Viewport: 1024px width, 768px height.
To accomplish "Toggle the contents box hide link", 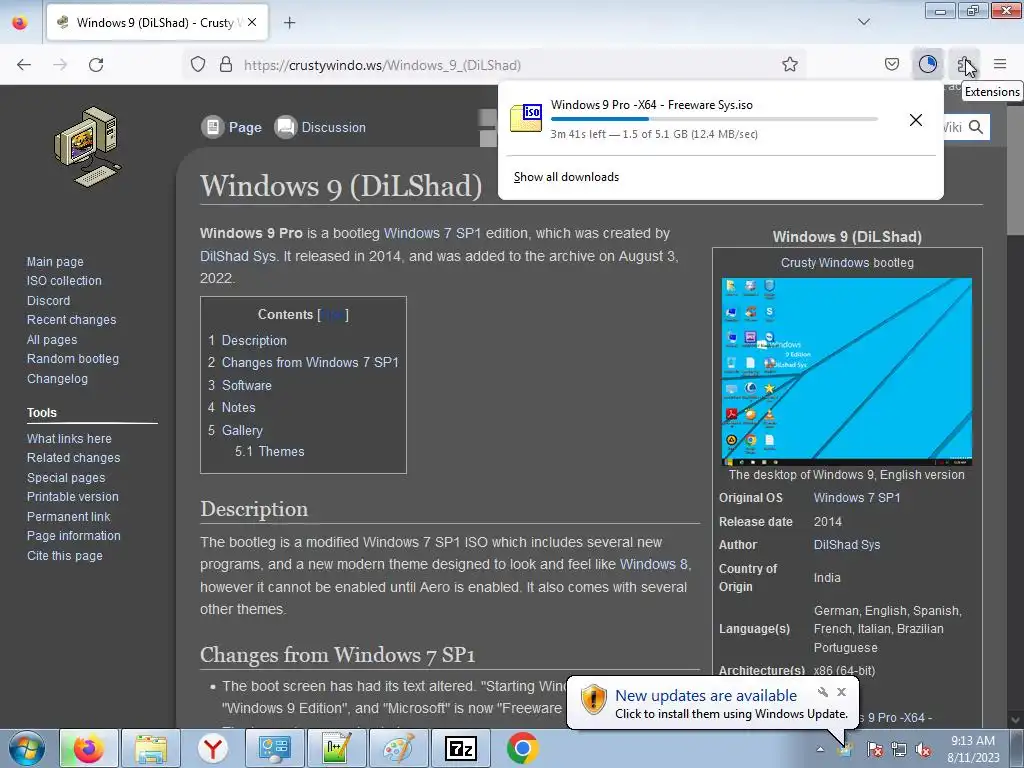I will pyautogui.click(x=332, y=315).
